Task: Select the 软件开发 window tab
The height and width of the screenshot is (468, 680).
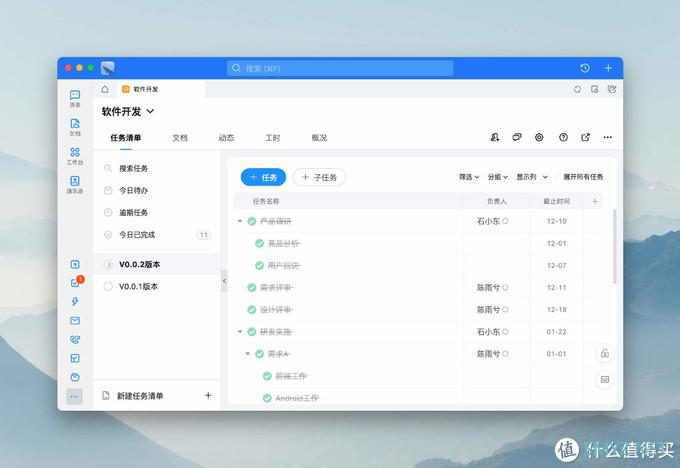Action: point(161,89)
